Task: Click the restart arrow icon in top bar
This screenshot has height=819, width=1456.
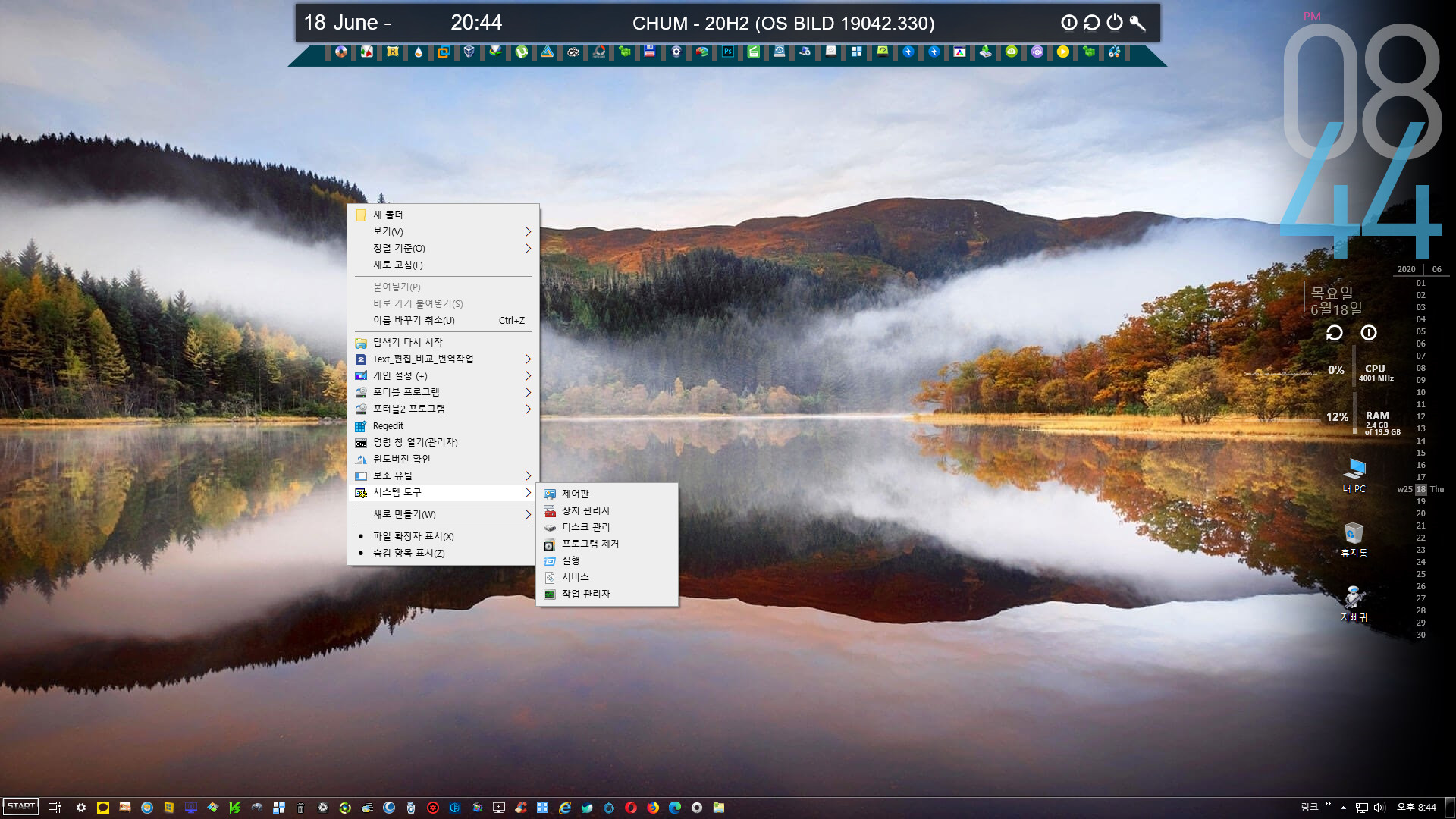Action: pos(1092,23)
